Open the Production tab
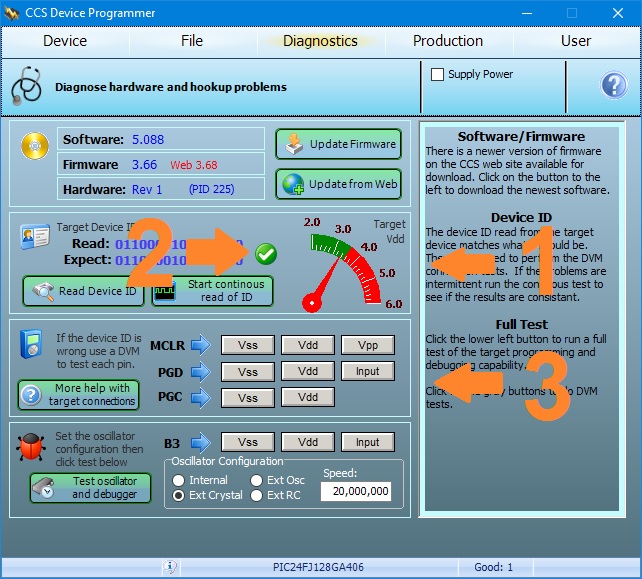This screenshot has width=642, height=579. pos(448,41)
